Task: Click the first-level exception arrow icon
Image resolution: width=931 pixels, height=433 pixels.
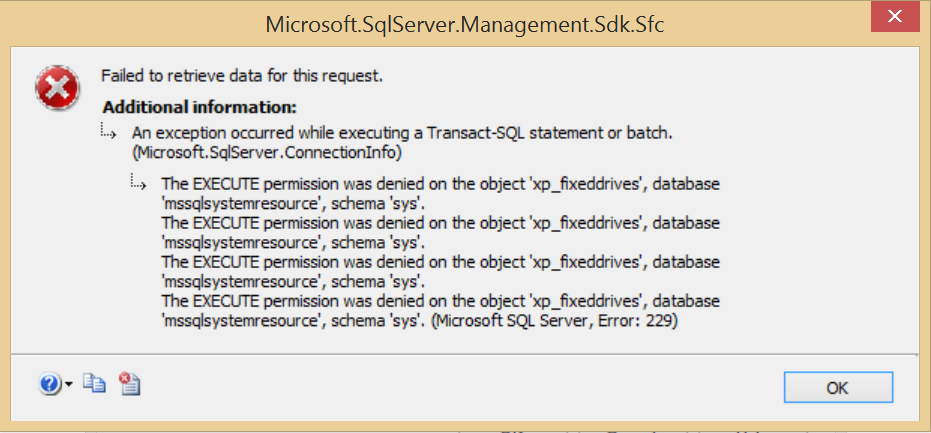Action: [109, 132]
